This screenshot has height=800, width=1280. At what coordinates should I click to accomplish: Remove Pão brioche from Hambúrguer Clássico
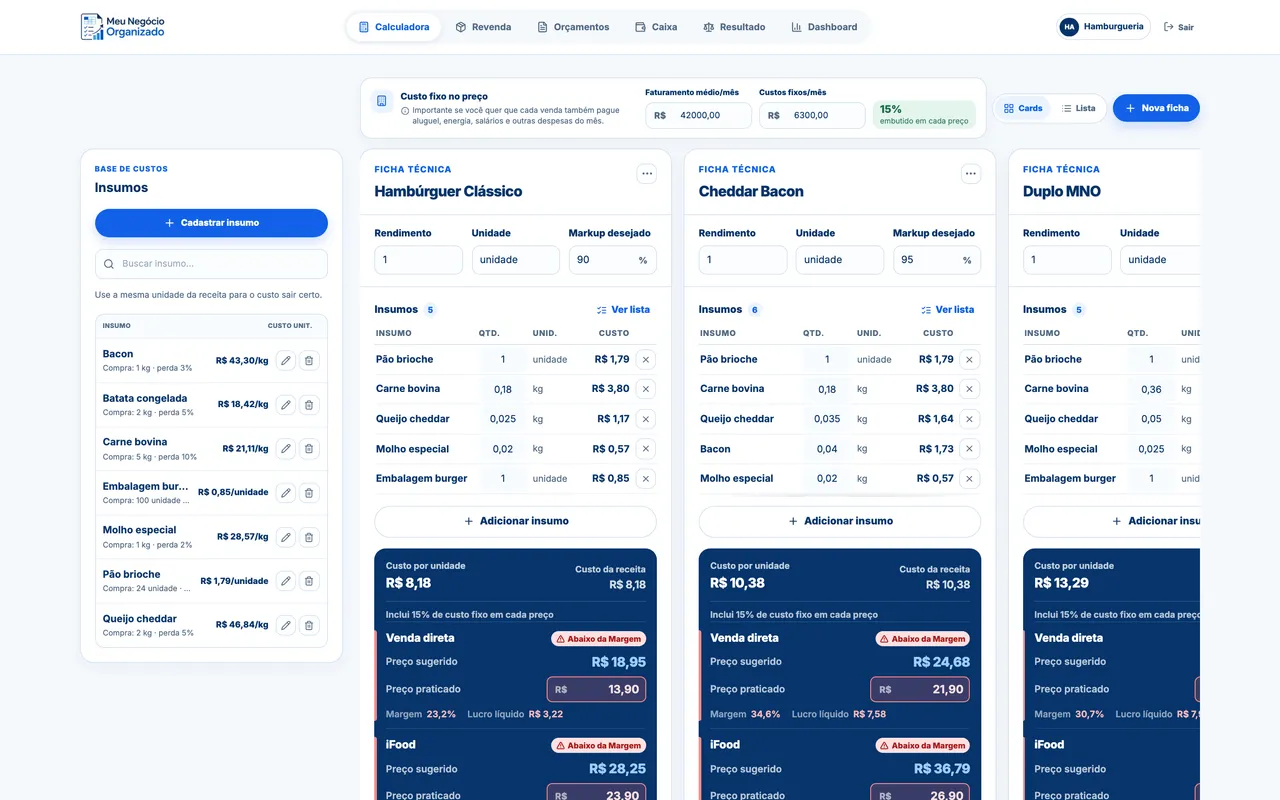coord(645,359)
